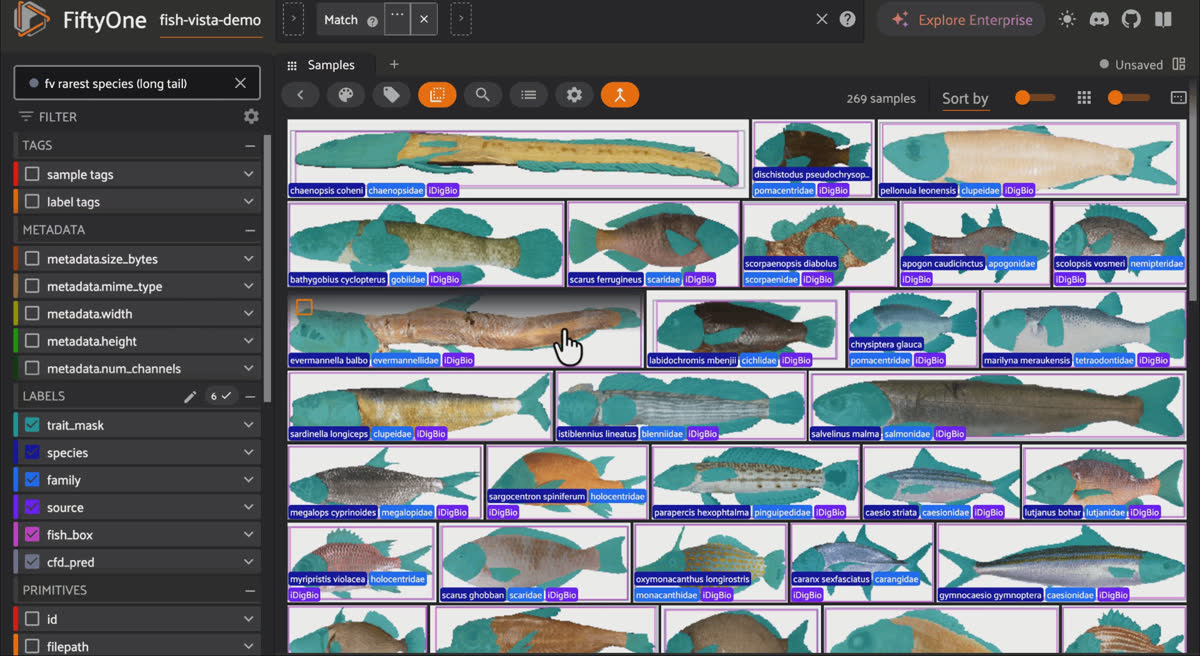Screen dimensions: 1200x656
Task: Click the rightmost aspect ratio icon in toolbar
Action: pos(1178,98)
